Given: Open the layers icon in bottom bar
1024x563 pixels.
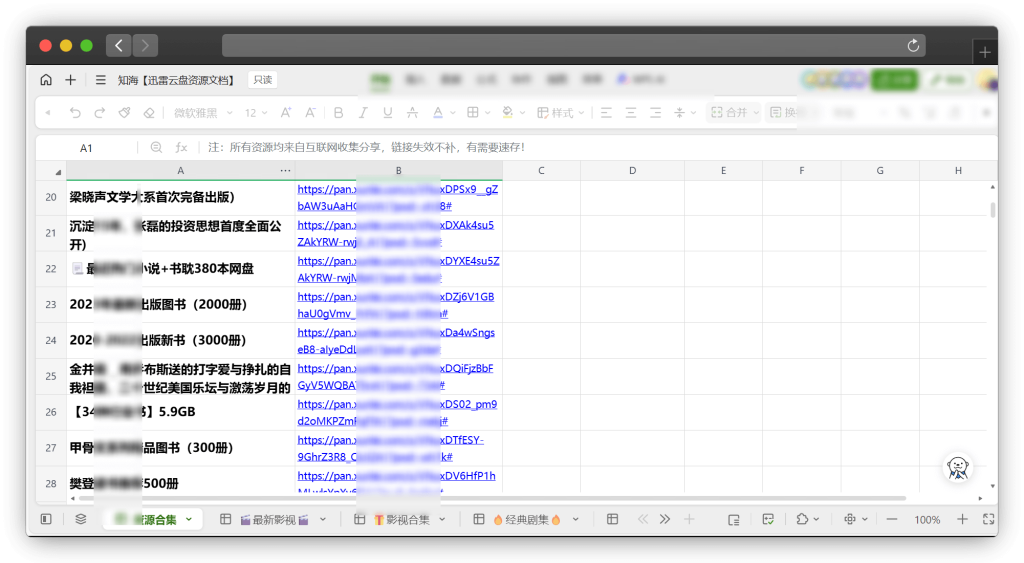Looking at the screenshot, I should click(81, 519).
